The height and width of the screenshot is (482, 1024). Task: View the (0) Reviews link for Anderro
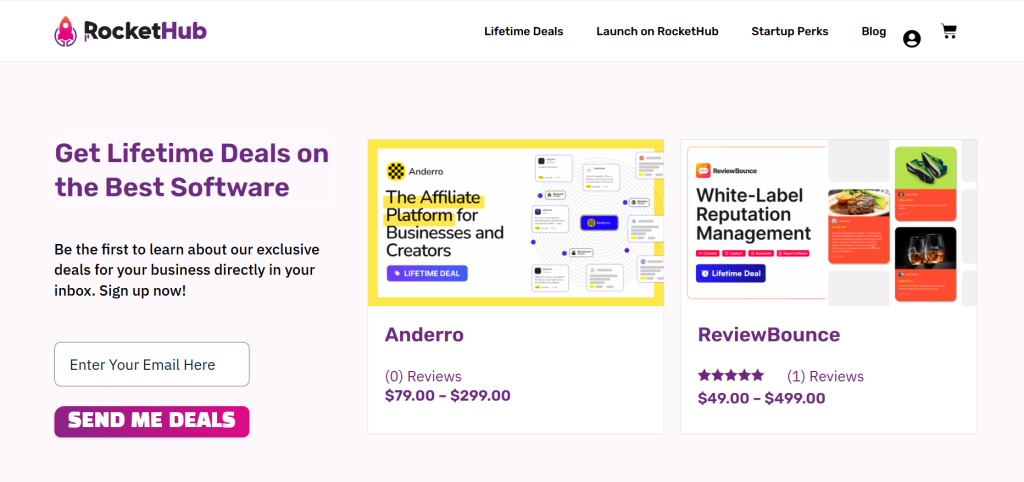(423, 376)
